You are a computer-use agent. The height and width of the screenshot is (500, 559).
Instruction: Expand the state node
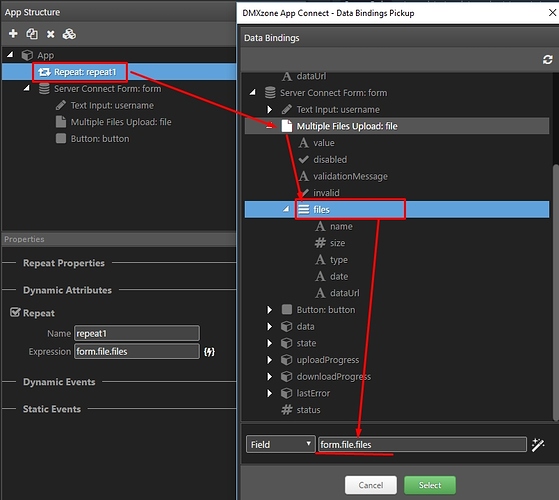click(x=270, y=343)
